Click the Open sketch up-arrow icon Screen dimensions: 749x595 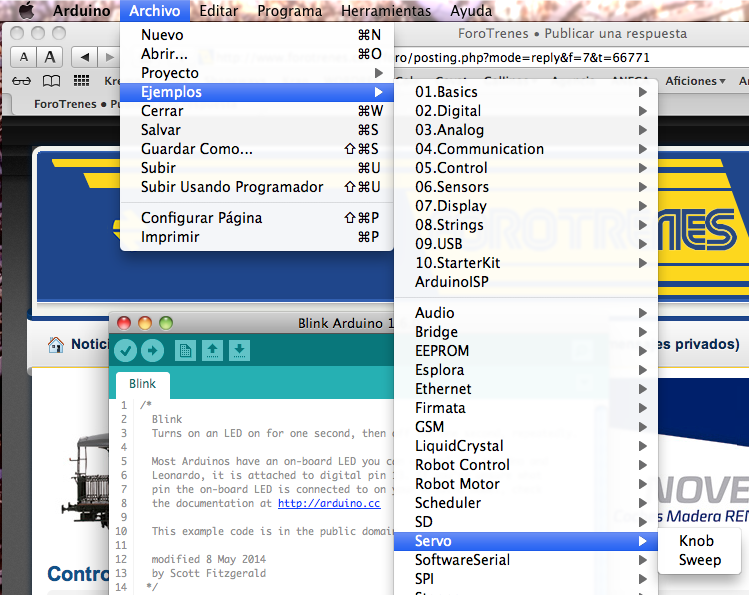click(x=213, y=351)
